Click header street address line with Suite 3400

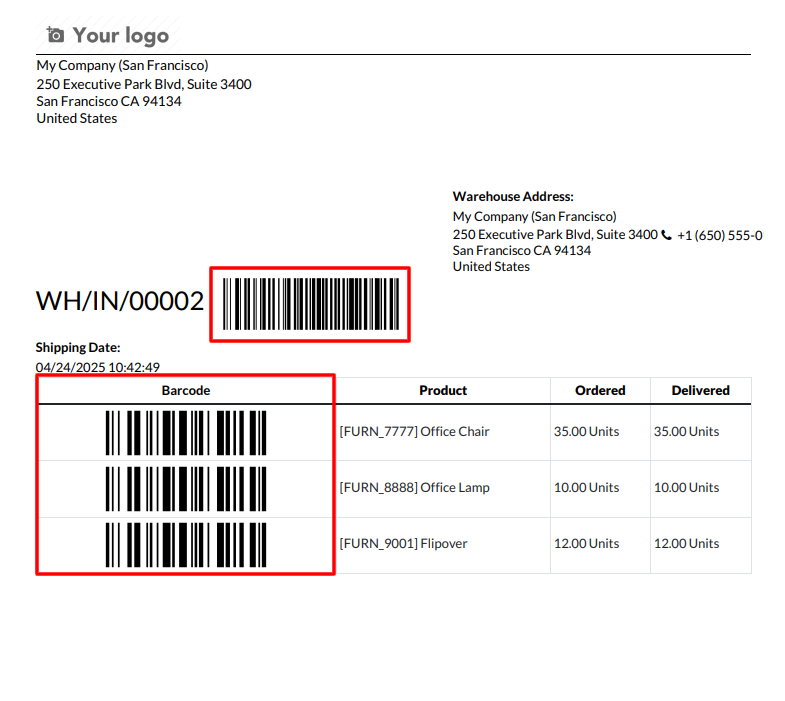[144, 84]
